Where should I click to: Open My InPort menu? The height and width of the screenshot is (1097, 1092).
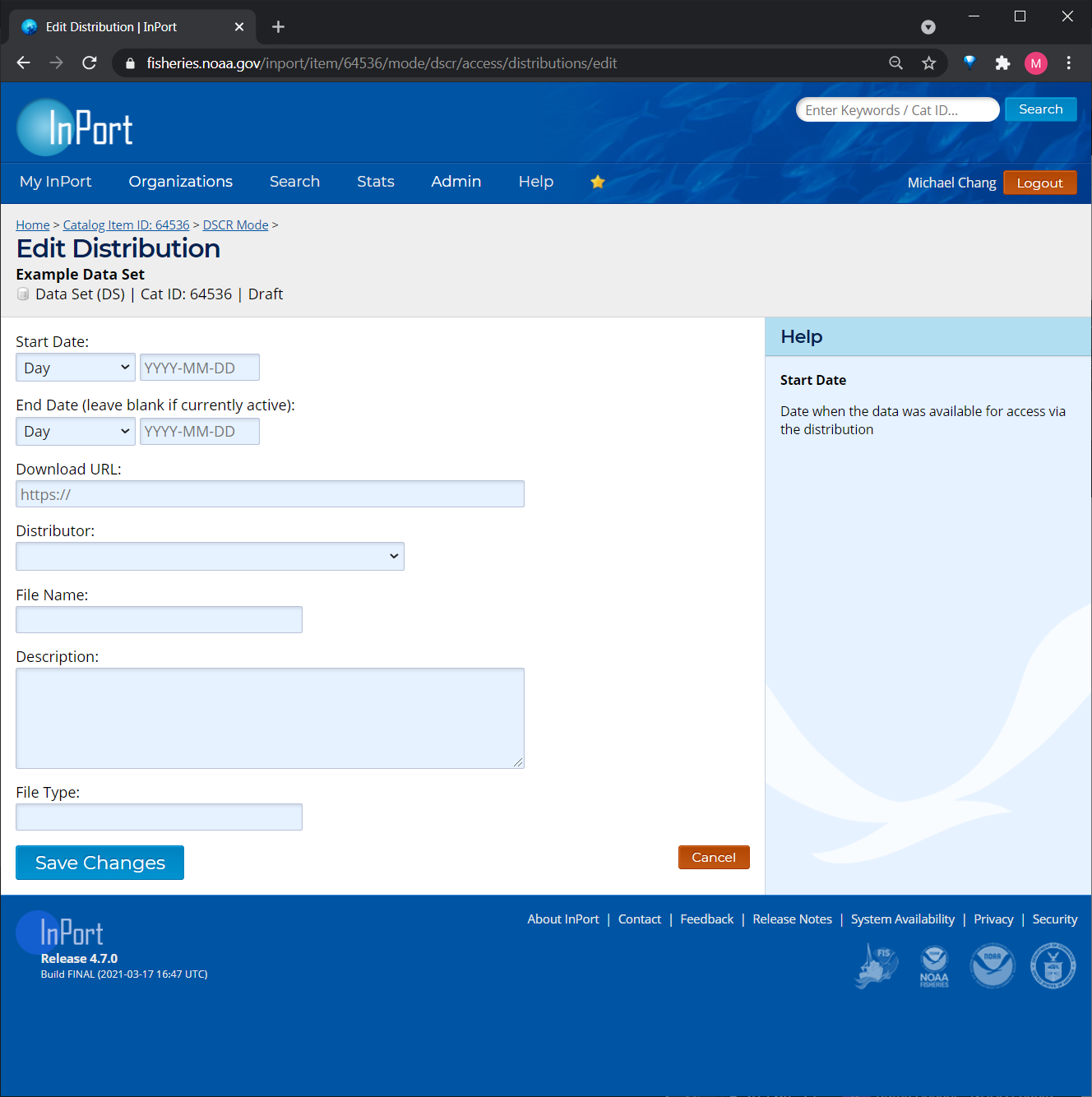click(x=56, y=182)
